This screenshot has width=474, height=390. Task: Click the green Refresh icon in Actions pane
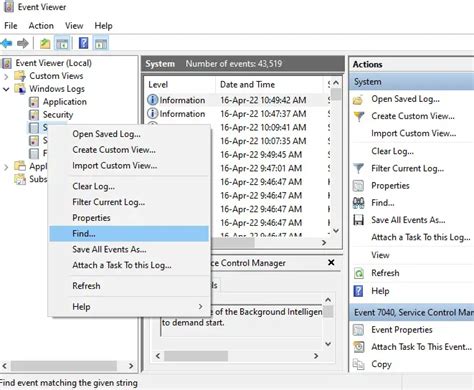359,273
